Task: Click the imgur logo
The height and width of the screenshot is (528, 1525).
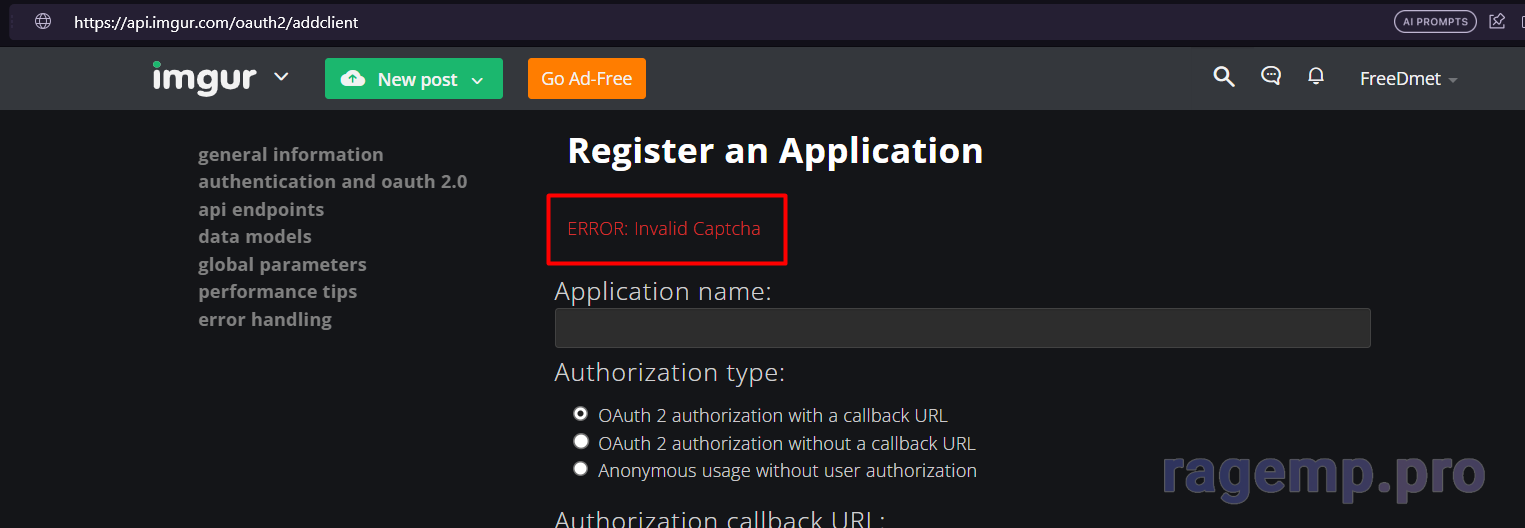Action: 204,78
